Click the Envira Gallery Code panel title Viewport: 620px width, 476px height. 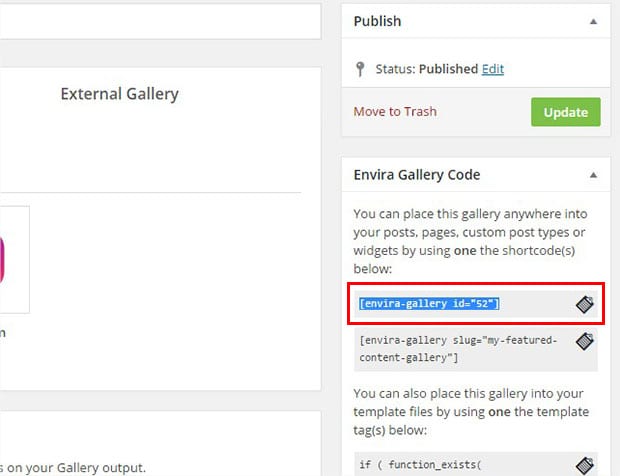click(x=417, y=175)
